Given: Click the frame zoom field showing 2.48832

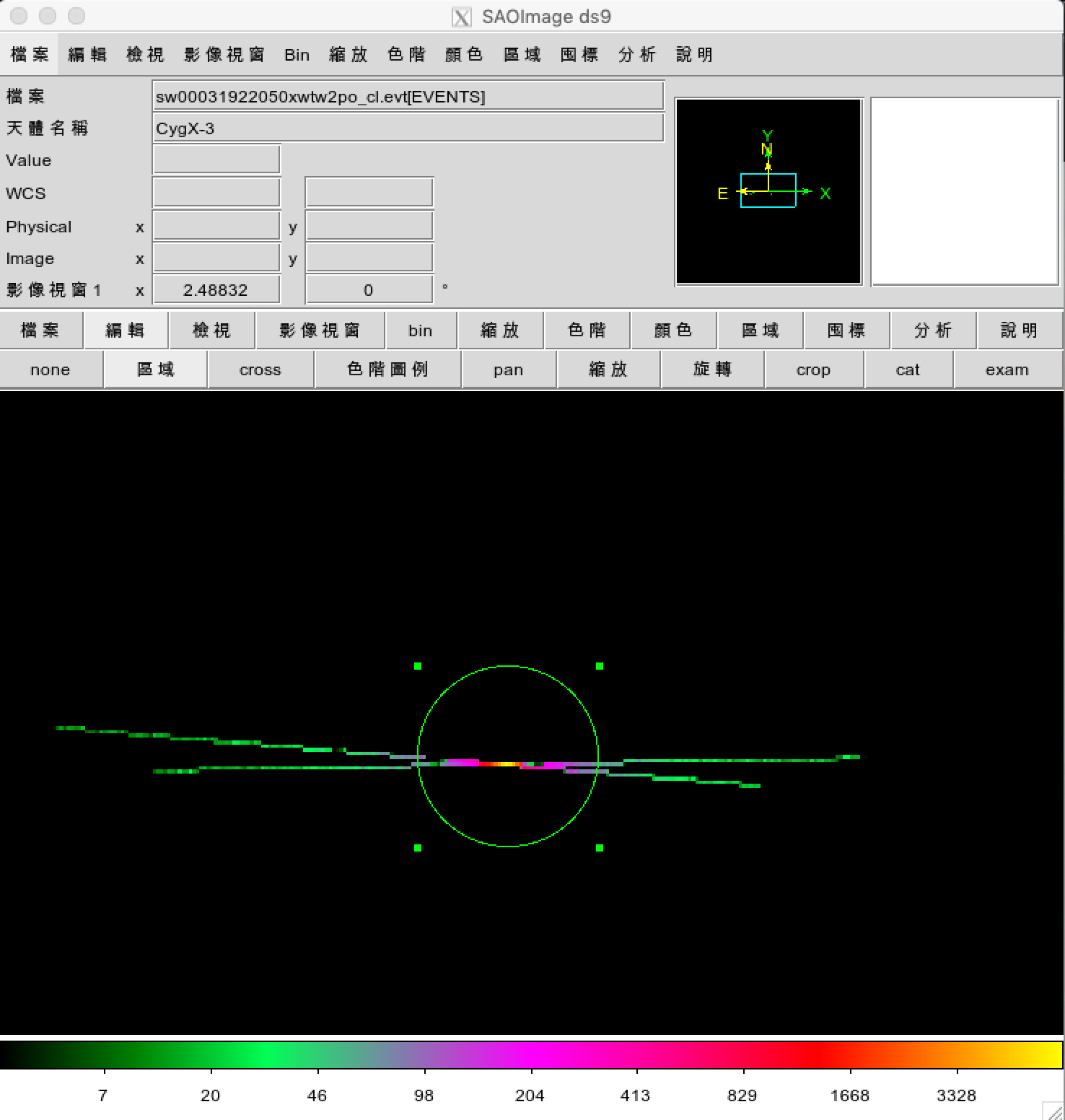Looking at the screenshot, I should point(216,289).
